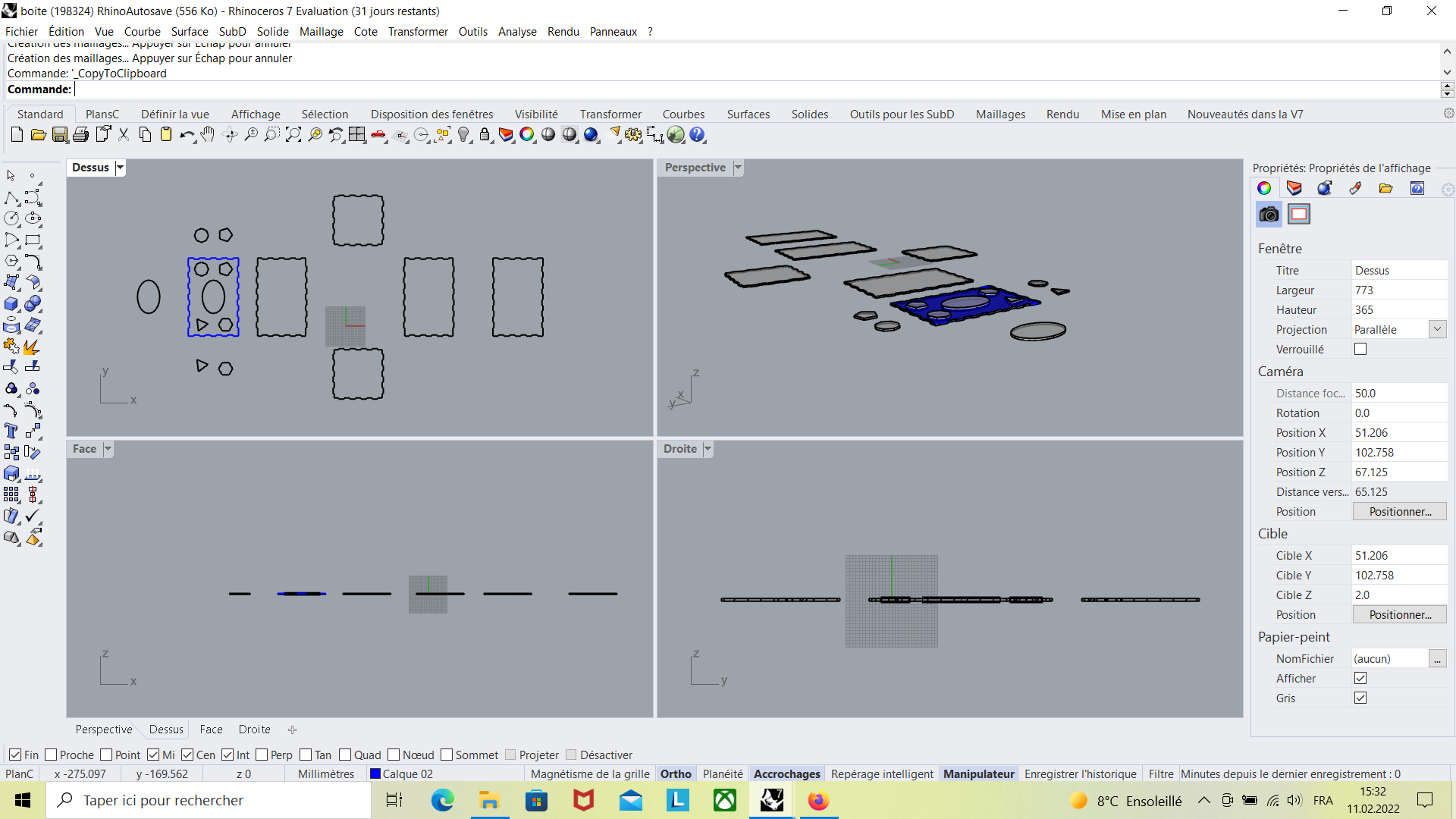This screenshot has height=819, width=1456.
Task: Click the Save file icon in toolbar
Action: coord(59,135)
